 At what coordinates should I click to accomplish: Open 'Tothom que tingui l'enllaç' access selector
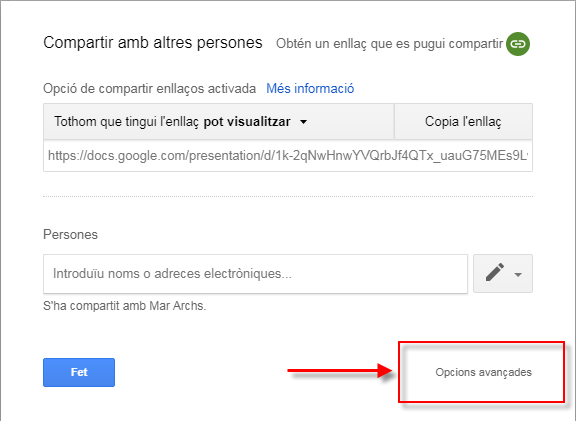[219, 122]
